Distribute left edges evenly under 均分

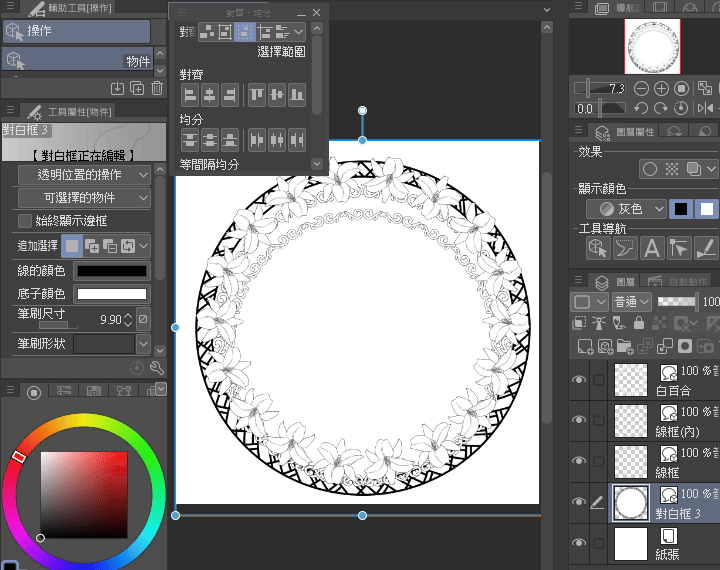tap(257, 140)
